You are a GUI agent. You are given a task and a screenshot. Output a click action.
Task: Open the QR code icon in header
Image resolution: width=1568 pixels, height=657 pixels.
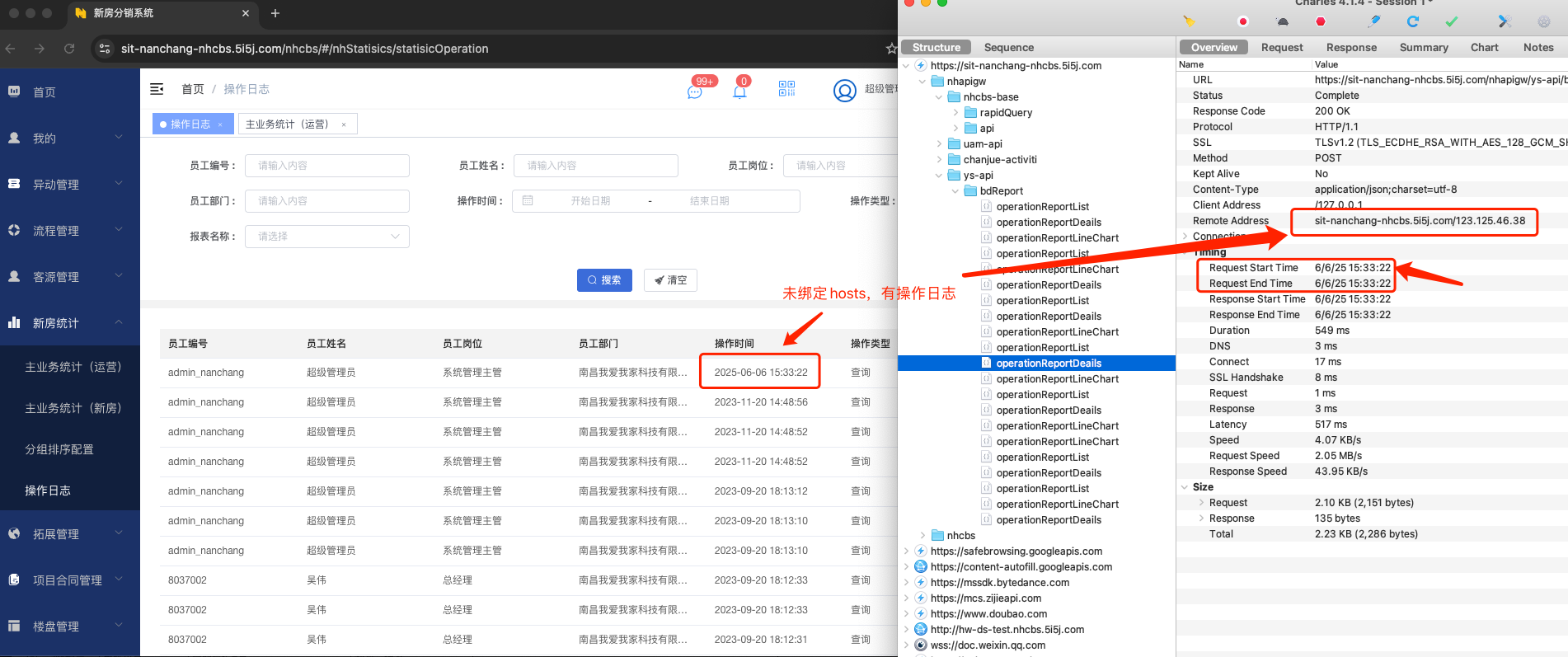(786, 89)
